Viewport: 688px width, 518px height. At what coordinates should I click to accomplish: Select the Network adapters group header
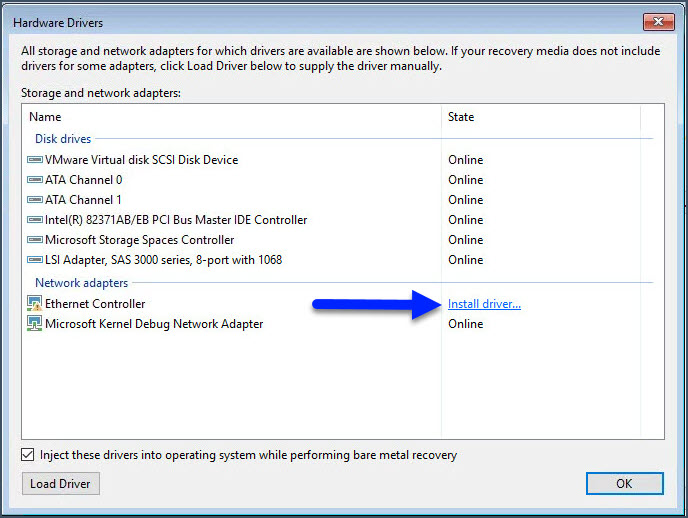click(x=75, y=283)
